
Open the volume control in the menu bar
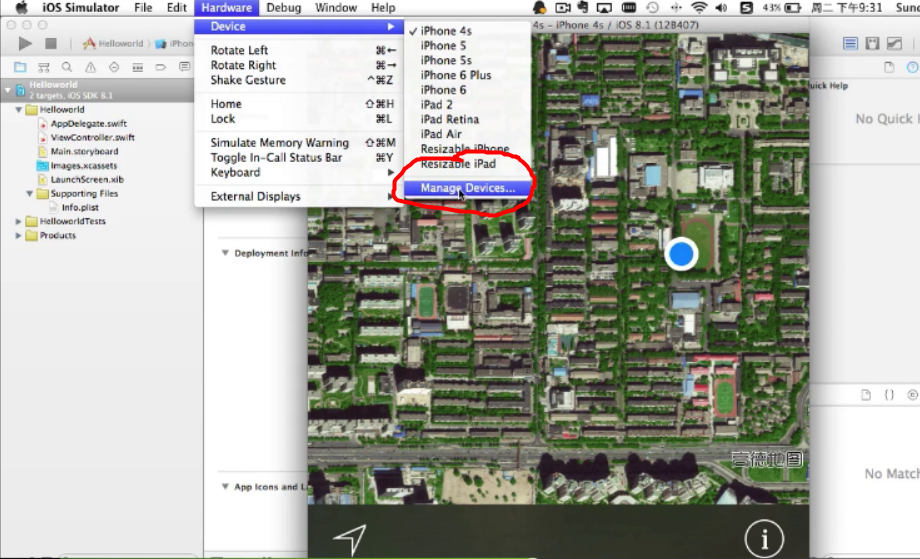(722, 8)
